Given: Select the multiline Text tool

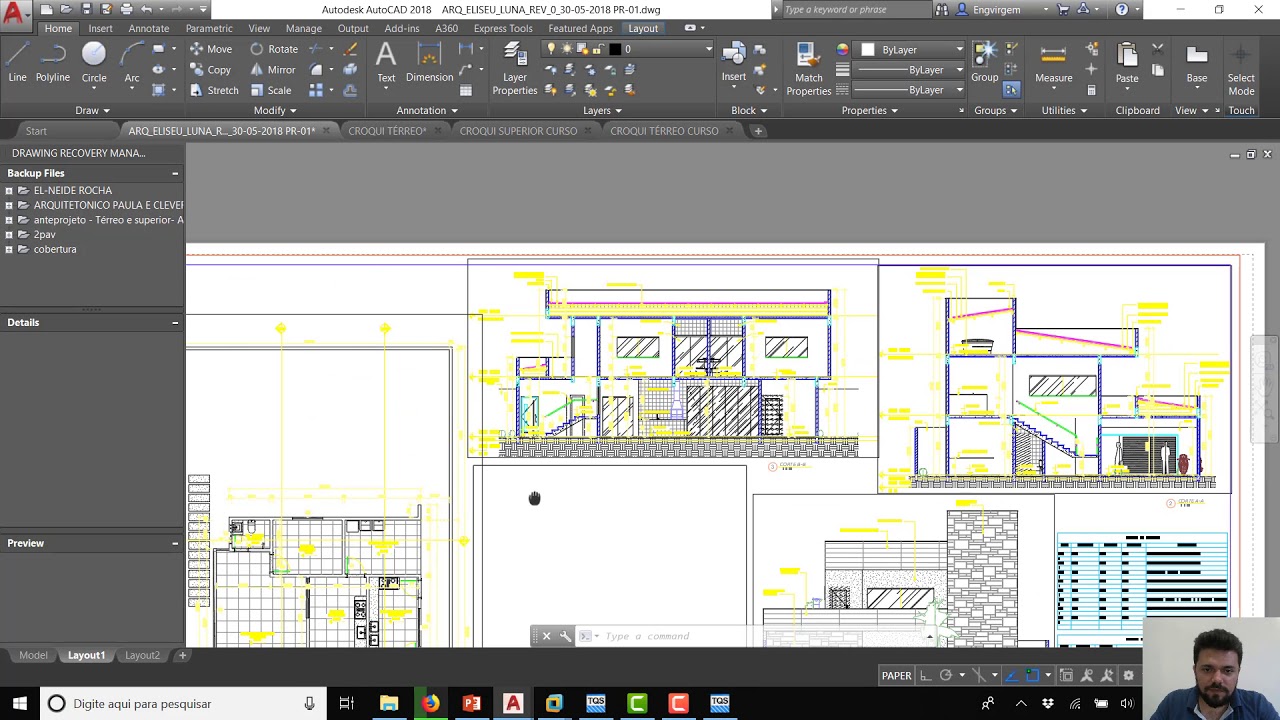Looking at the screenshot, I should (386, 63).
